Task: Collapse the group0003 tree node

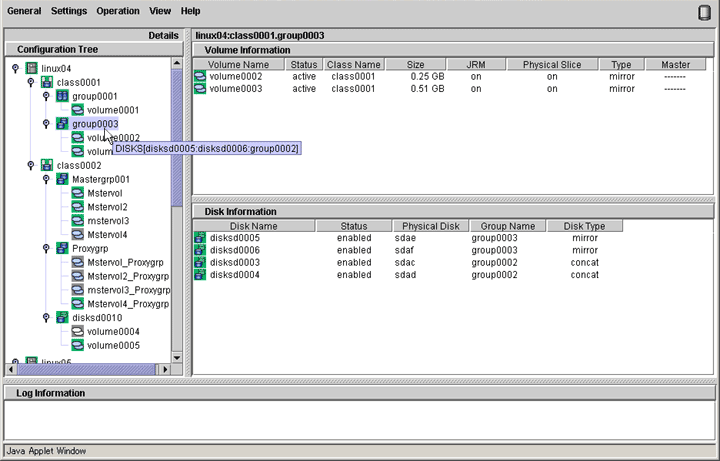Action: coord(46,124)
